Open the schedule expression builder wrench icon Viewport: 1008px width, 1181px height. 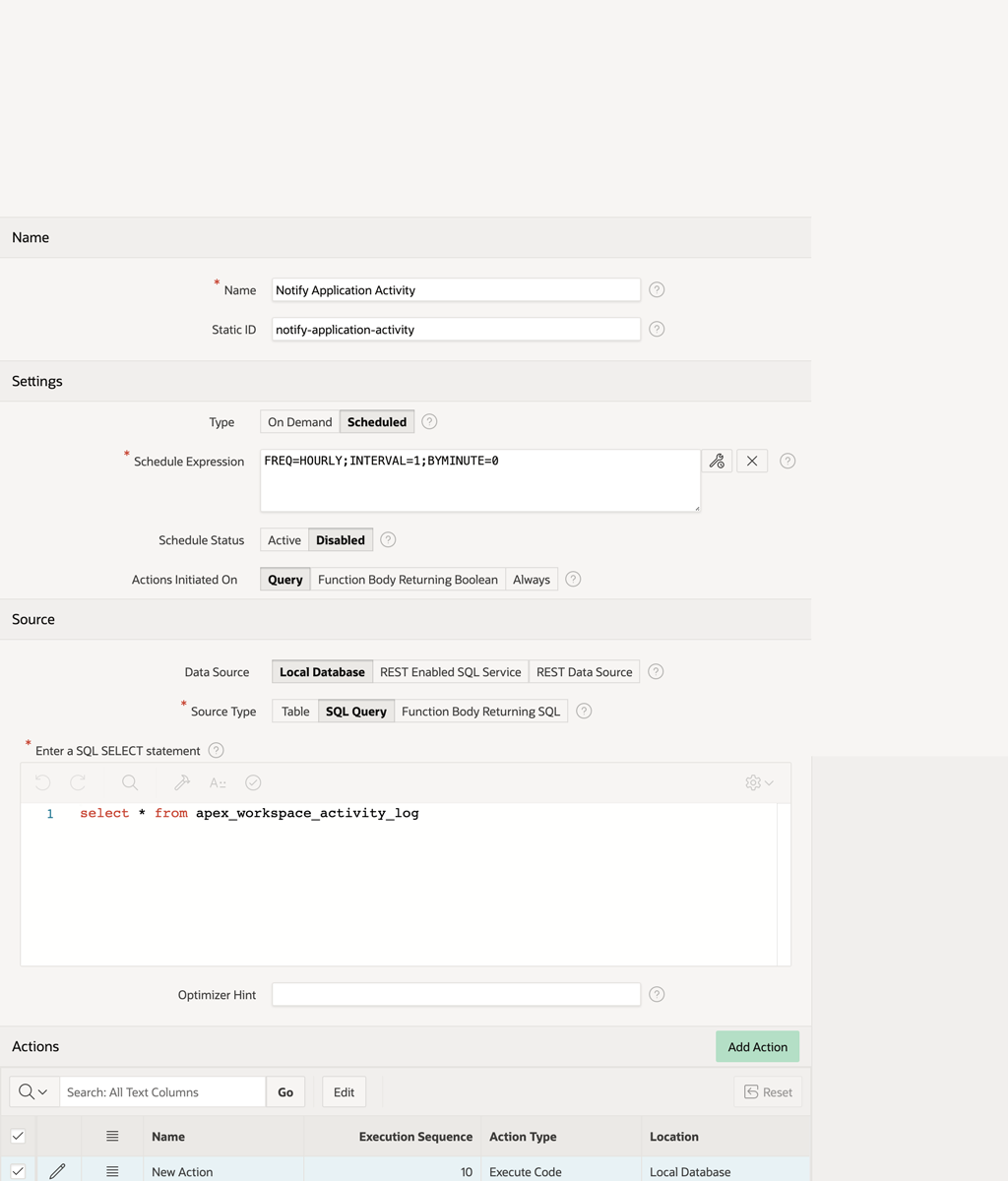click(717, 461)
